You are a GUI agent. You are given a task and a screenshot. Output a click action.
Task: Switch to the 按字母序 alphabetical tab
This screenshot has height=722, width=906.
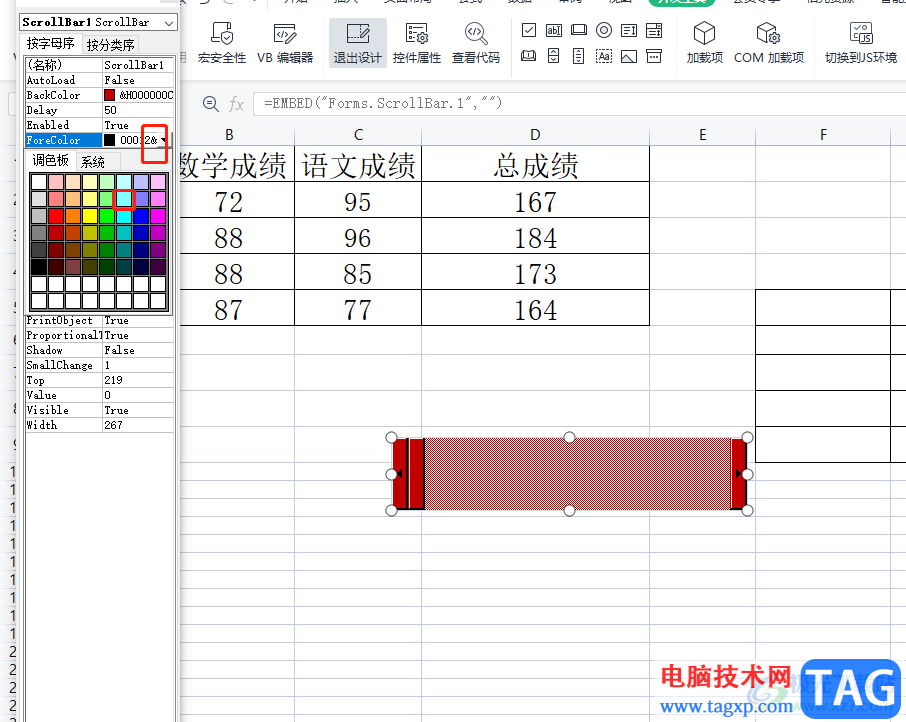(x=51, y=44)
